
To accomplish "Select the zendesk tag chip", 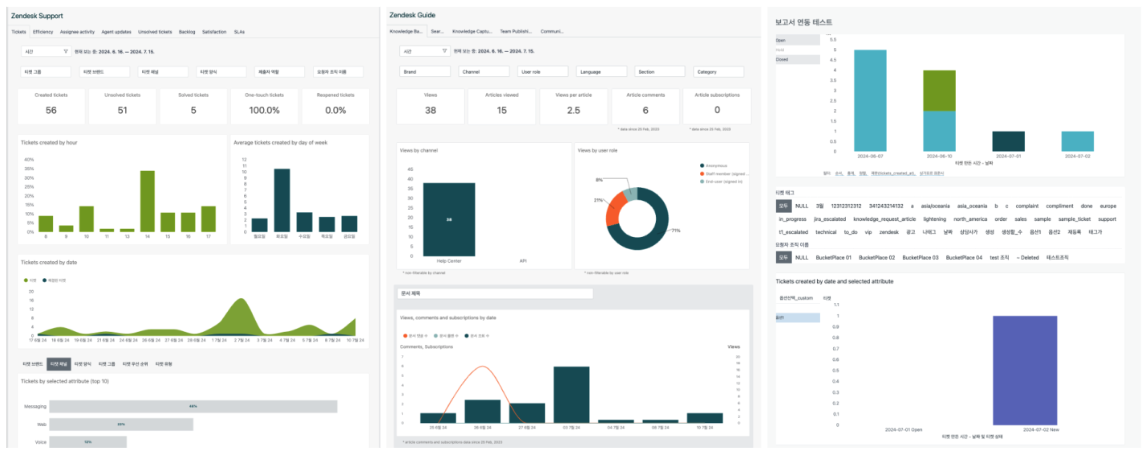I will pyautogui.click(x=888, y=232).
